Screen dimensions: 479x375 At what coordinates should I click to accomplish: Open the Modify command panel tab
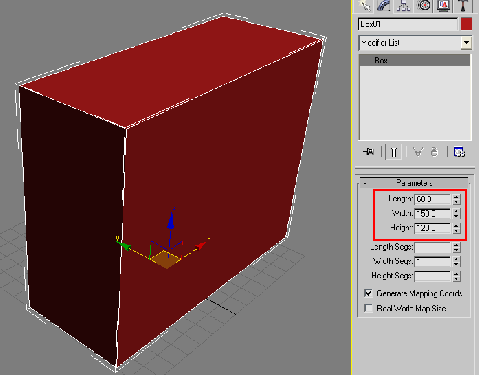click(x=384, y=5)
